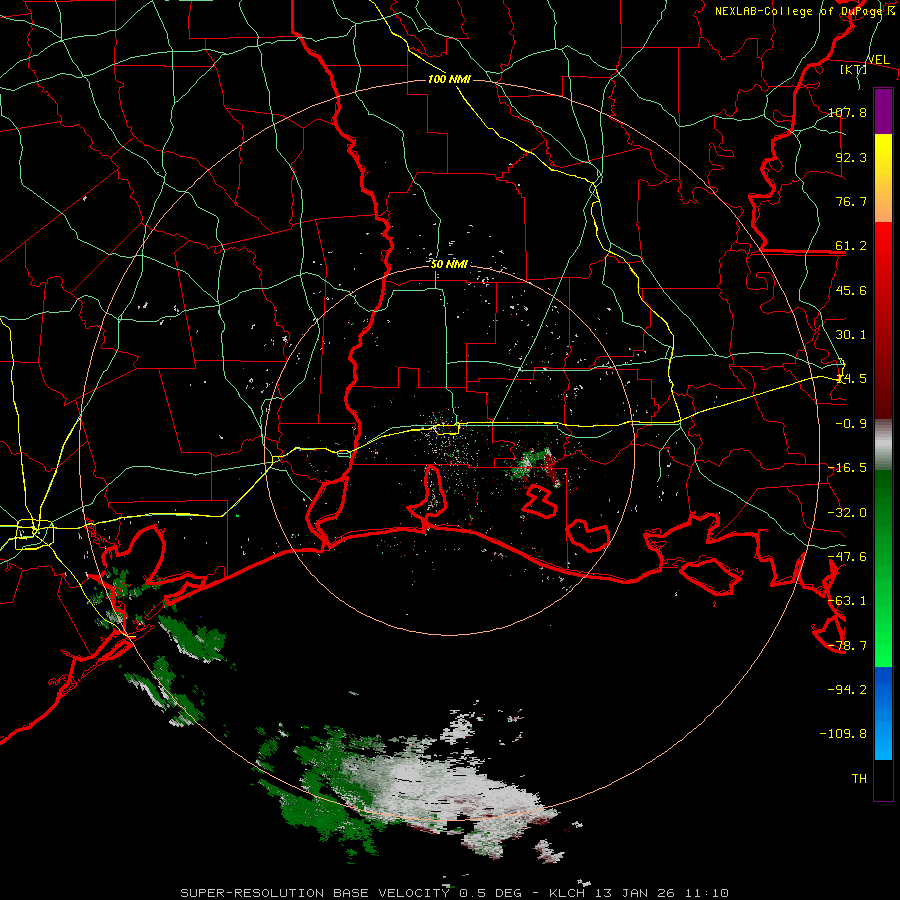The image size is (900, 900).
Task: Pick the green segment of the color bar
Action: (883, 568)
